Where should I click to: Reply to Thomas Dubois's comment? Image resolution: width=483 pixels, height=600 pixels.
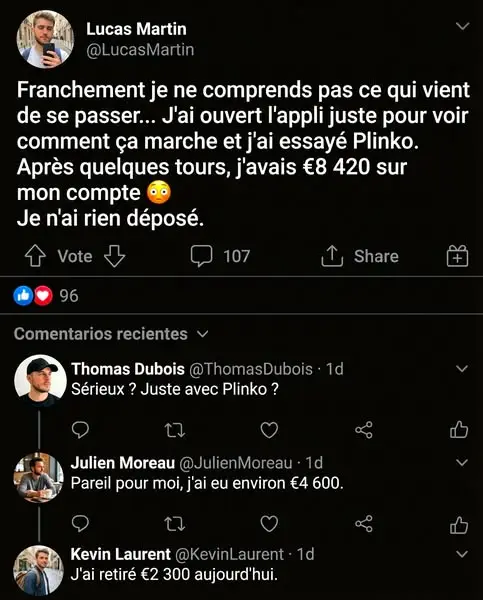pos(80,430)
